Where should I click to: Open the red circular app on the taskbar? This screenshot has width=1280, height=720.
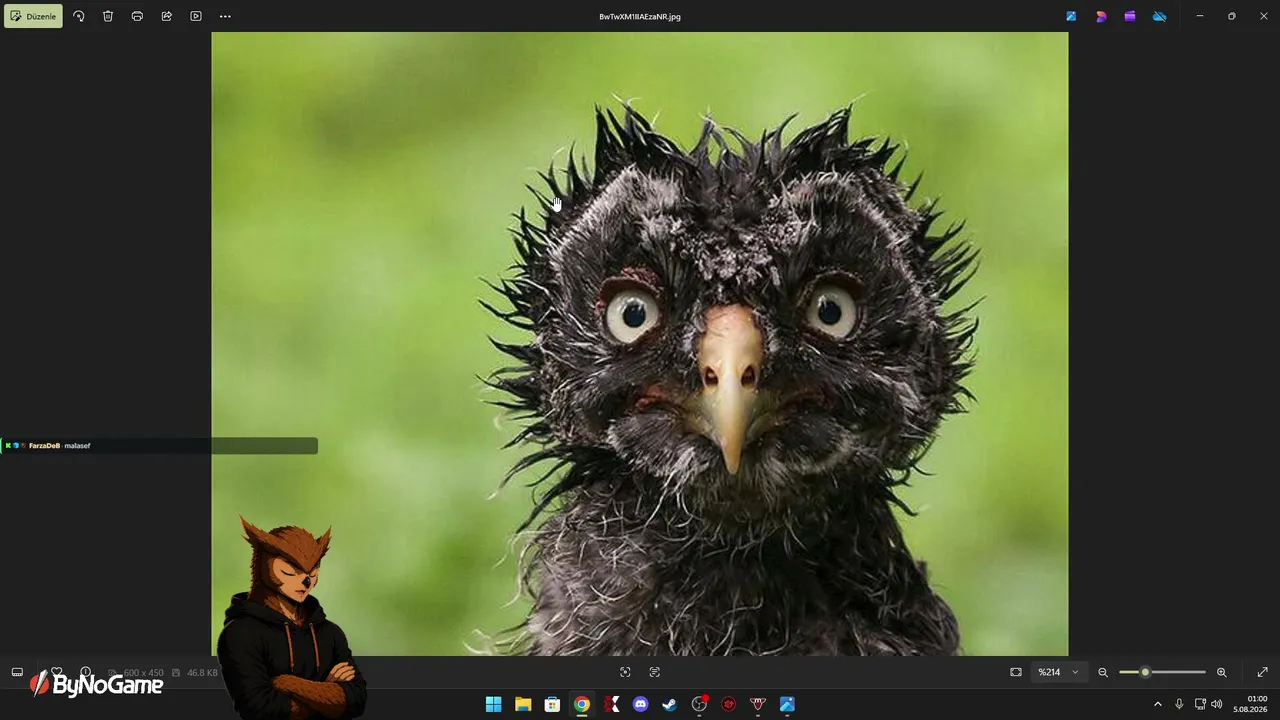(x=729, y=704)
